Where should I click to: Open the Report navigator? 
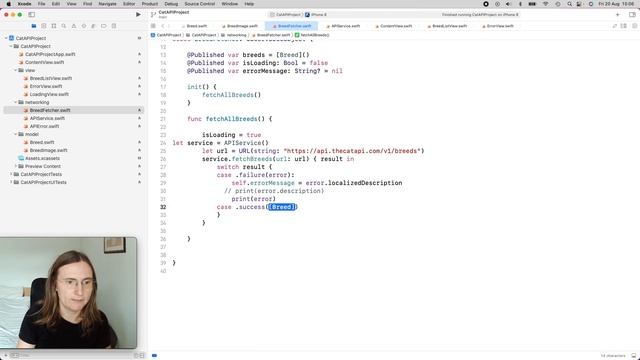[114, 26]
